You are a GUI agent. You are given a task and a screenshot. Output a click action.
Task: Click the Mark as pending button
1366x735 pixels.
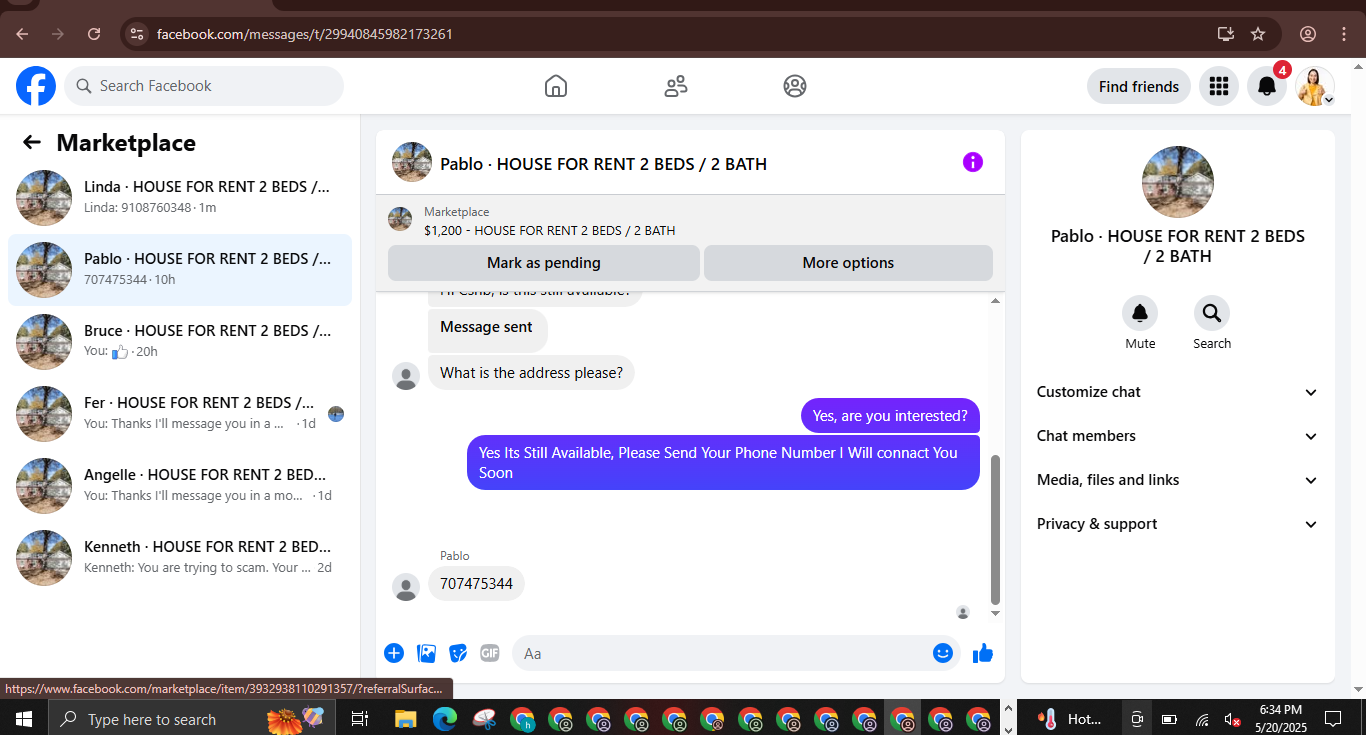tap(544, 263)
